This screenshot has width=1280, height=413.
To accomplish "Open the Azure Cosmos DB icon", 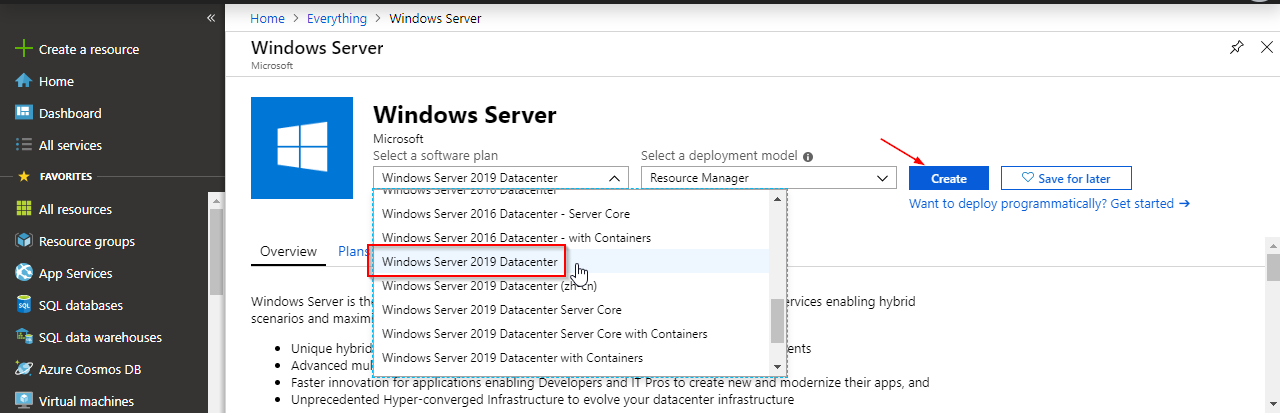I will click(24, 369).
